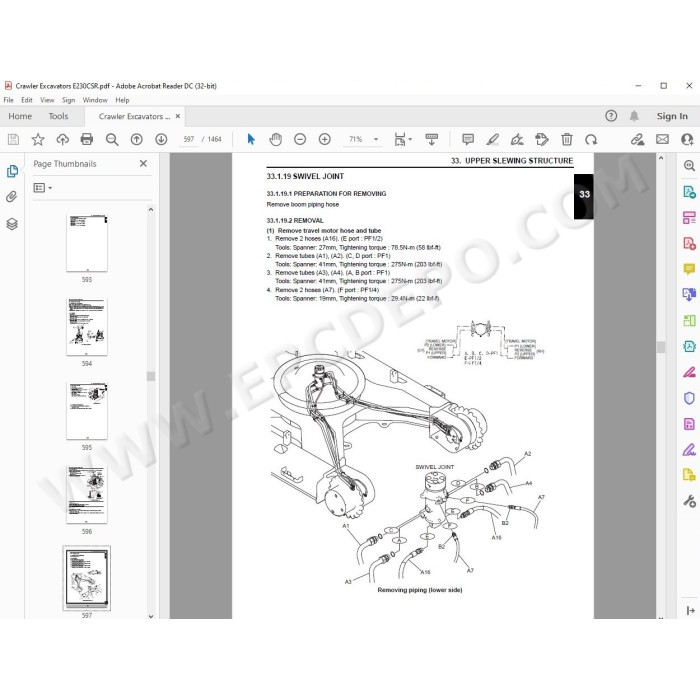Click the thumbnails panel scrollbar handle
700x700 pixels.
click(151, 376)
